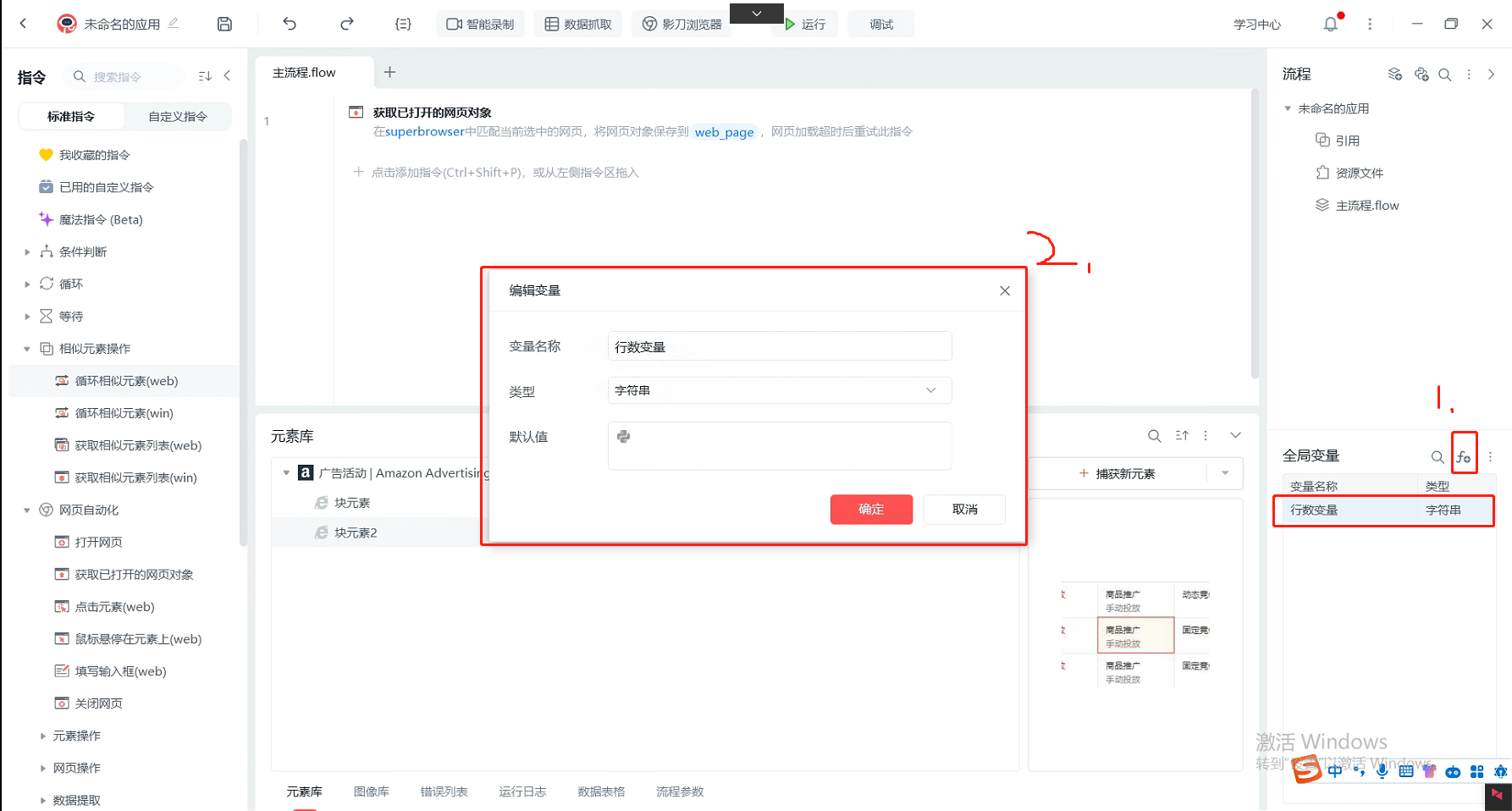This screenshot has width=1512, height=811.
Task: Start debugging with 调试
Action: (x=881, y=24)
